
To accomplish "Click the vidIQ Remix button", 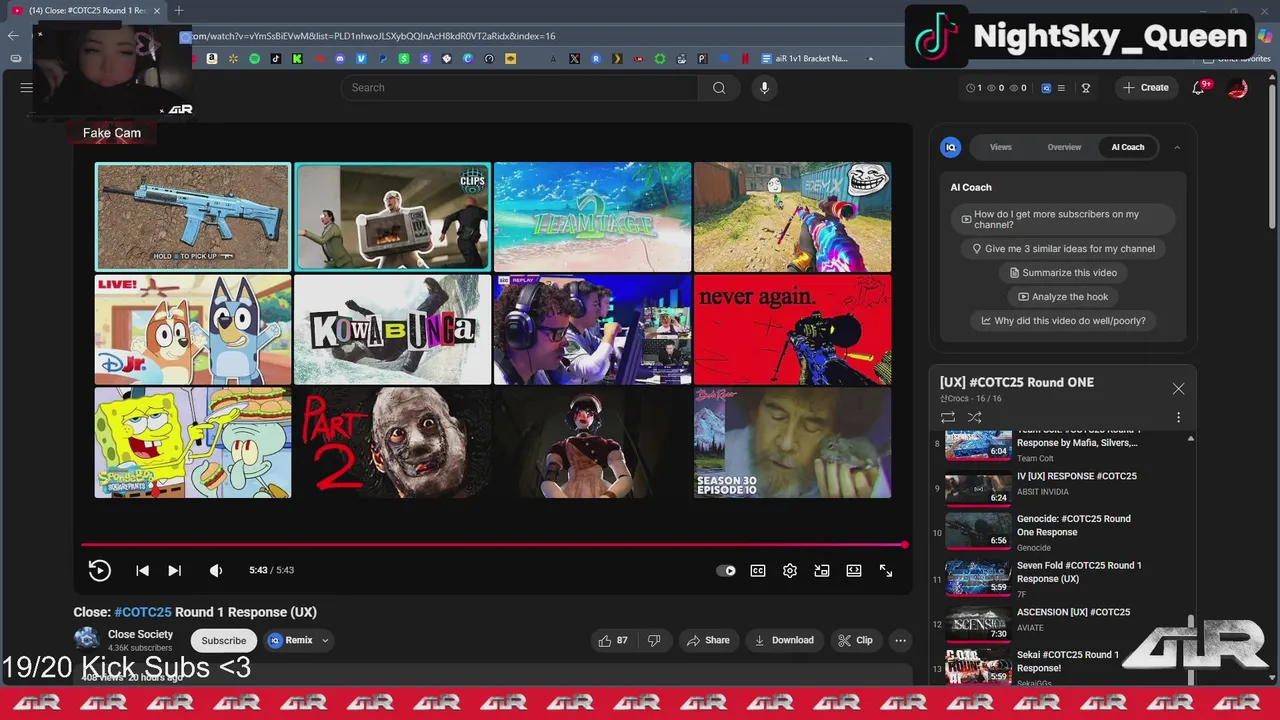I will [x=290, y=641].
